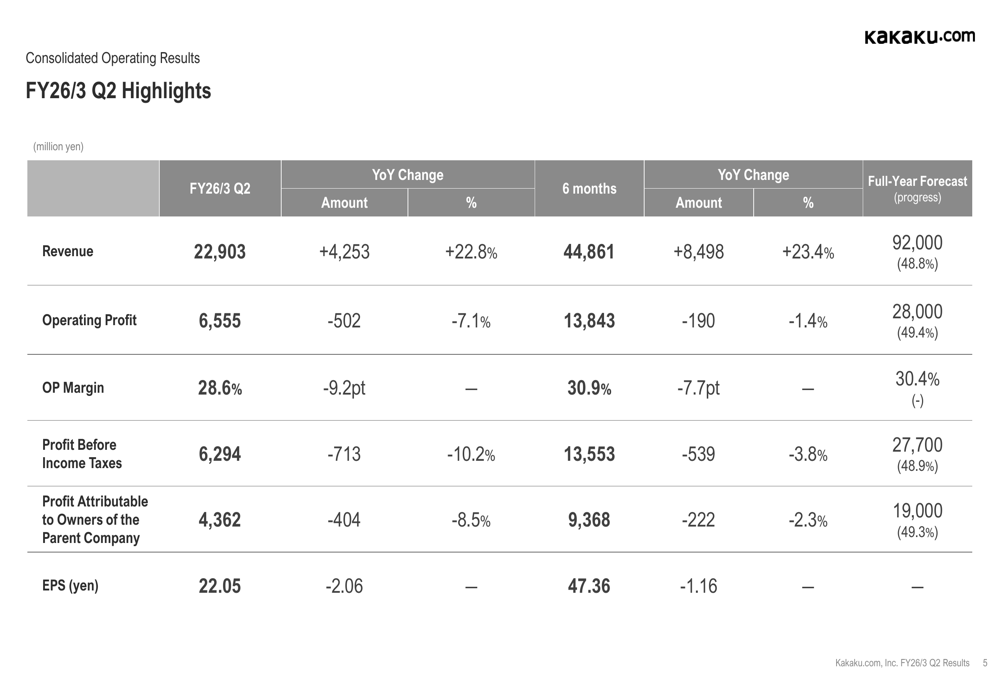Click the Profit Before Income Taxes label
Image resolution: width=1000 pixels, height=685 pixels.
coord(79,454)
